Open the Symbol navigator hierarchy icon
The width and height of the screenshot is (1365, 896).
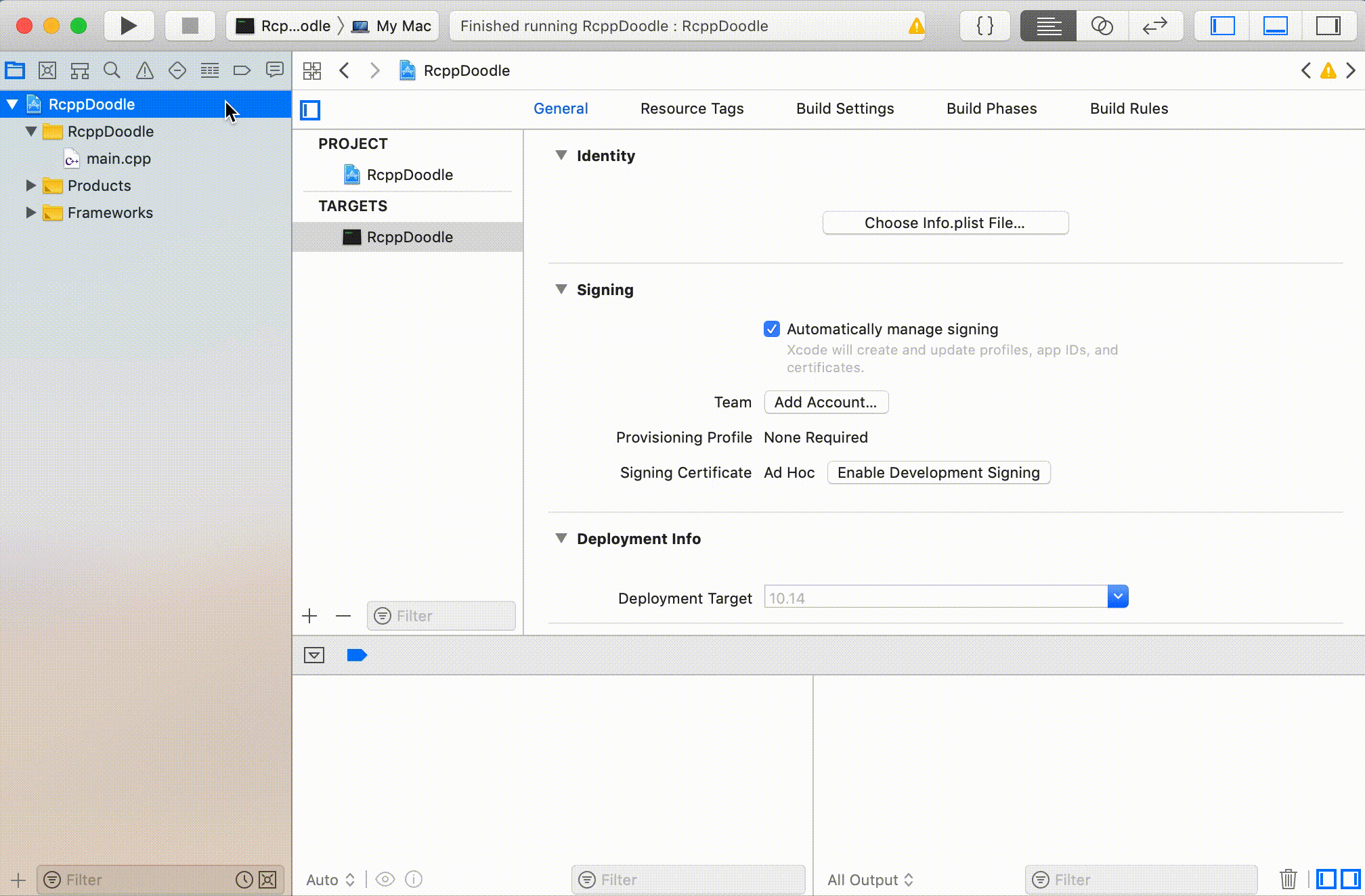pos(80,70)
